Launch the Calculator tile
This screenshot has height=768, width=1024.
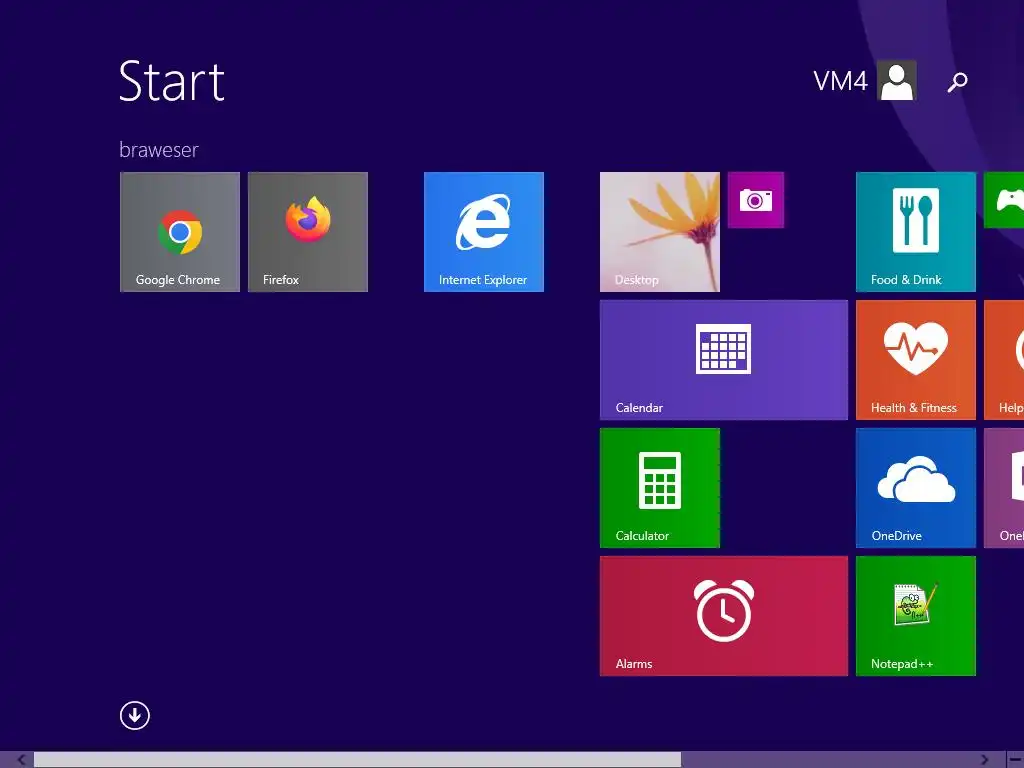(660, 488)
